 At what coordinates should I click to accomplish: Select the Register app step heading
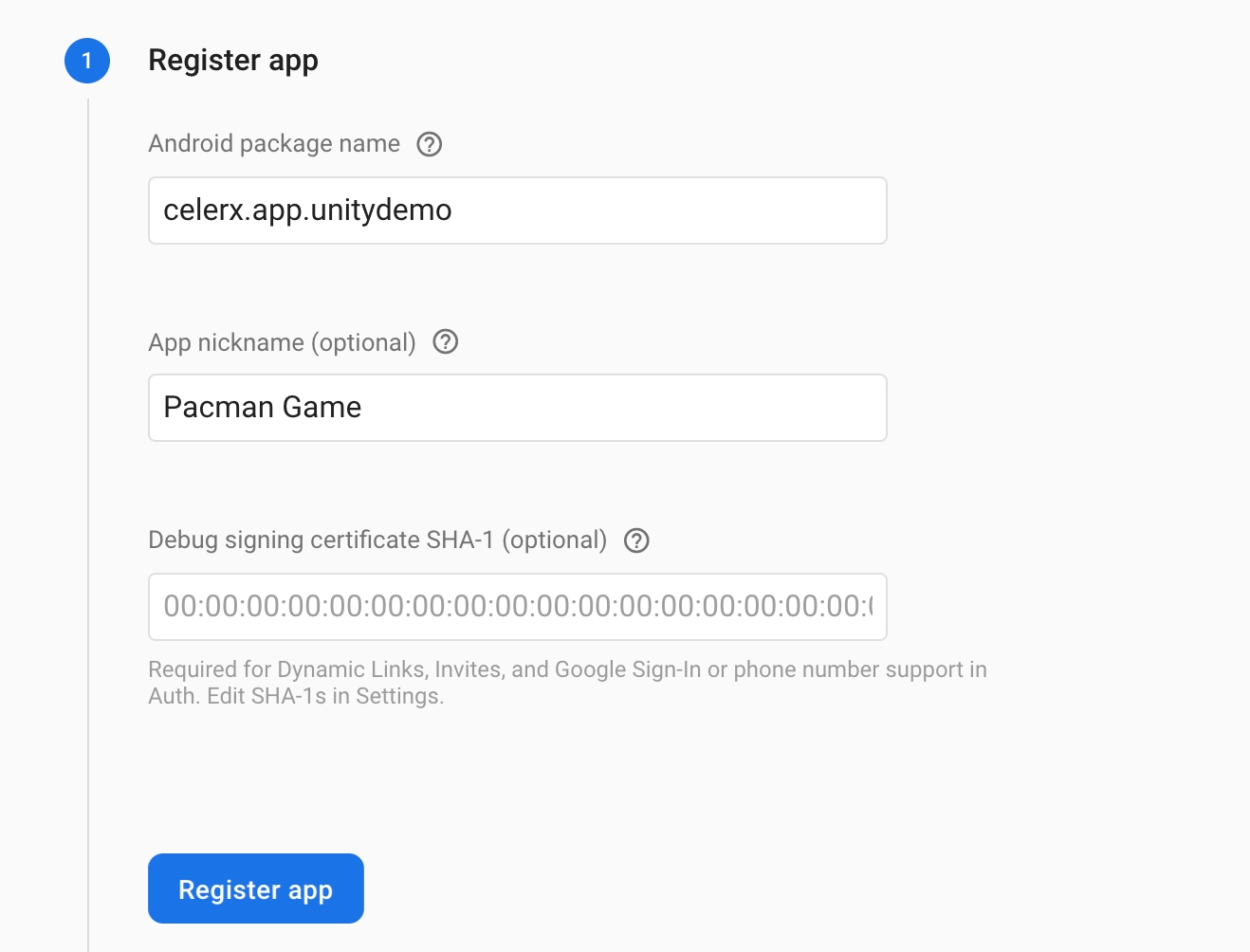coord(233,61)
